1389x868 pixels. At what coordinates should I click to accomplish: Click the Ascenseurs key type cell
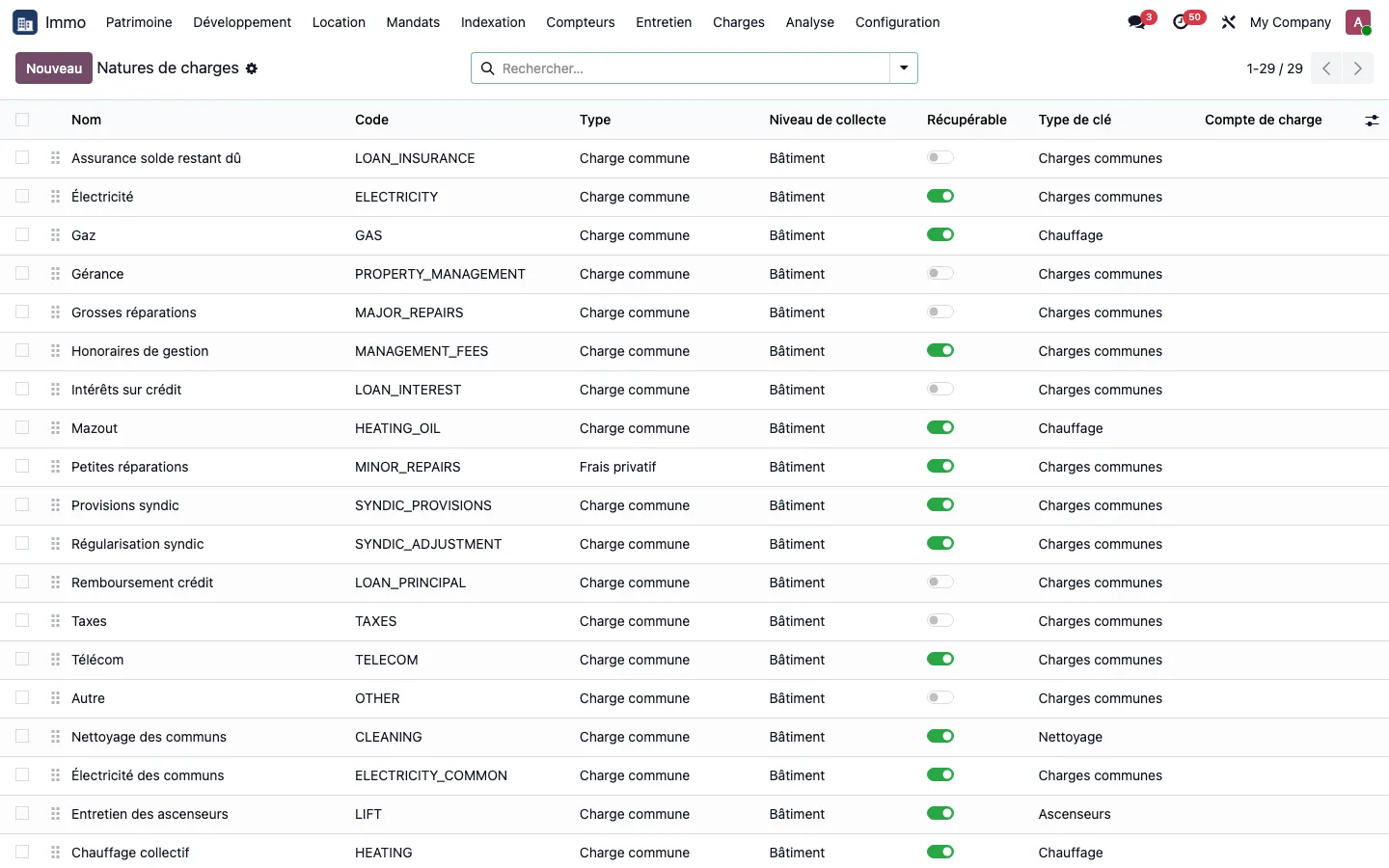click(x=1075, y=814)
